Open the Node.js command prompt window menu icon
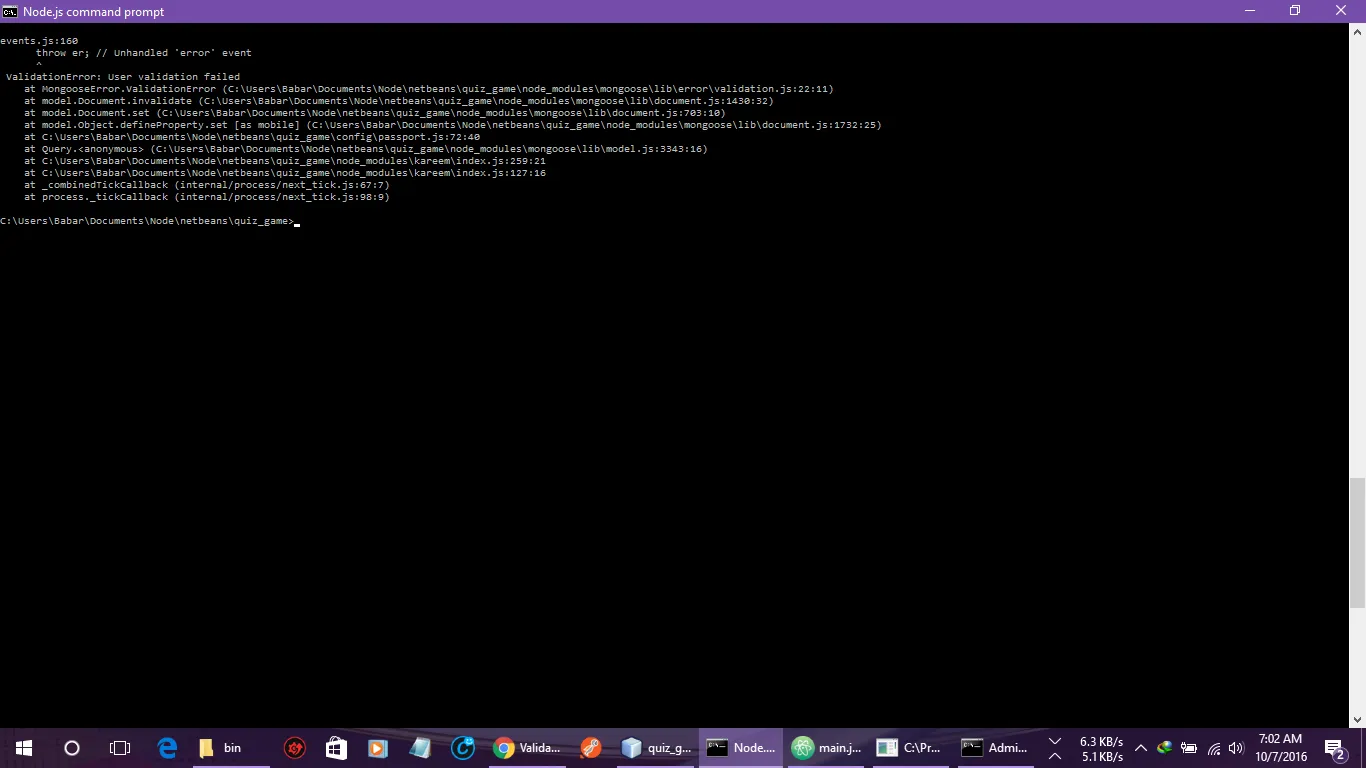1366x768 pixels. tap(10, 11)
